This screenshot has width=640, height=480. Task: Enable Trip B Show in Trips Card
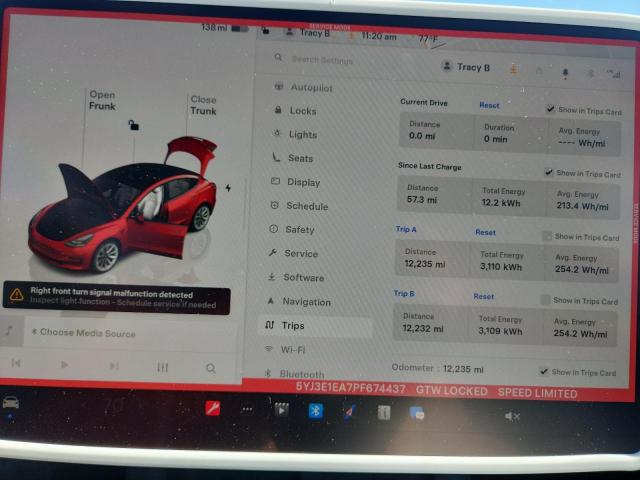[545, 300]
